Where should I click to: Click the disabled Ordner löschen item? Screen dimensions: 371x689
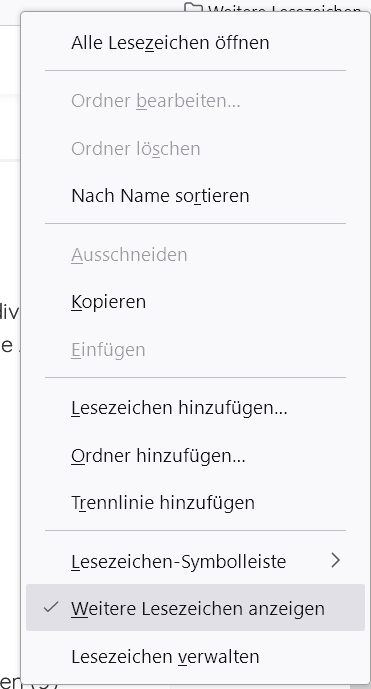click(x=135, y=149)
